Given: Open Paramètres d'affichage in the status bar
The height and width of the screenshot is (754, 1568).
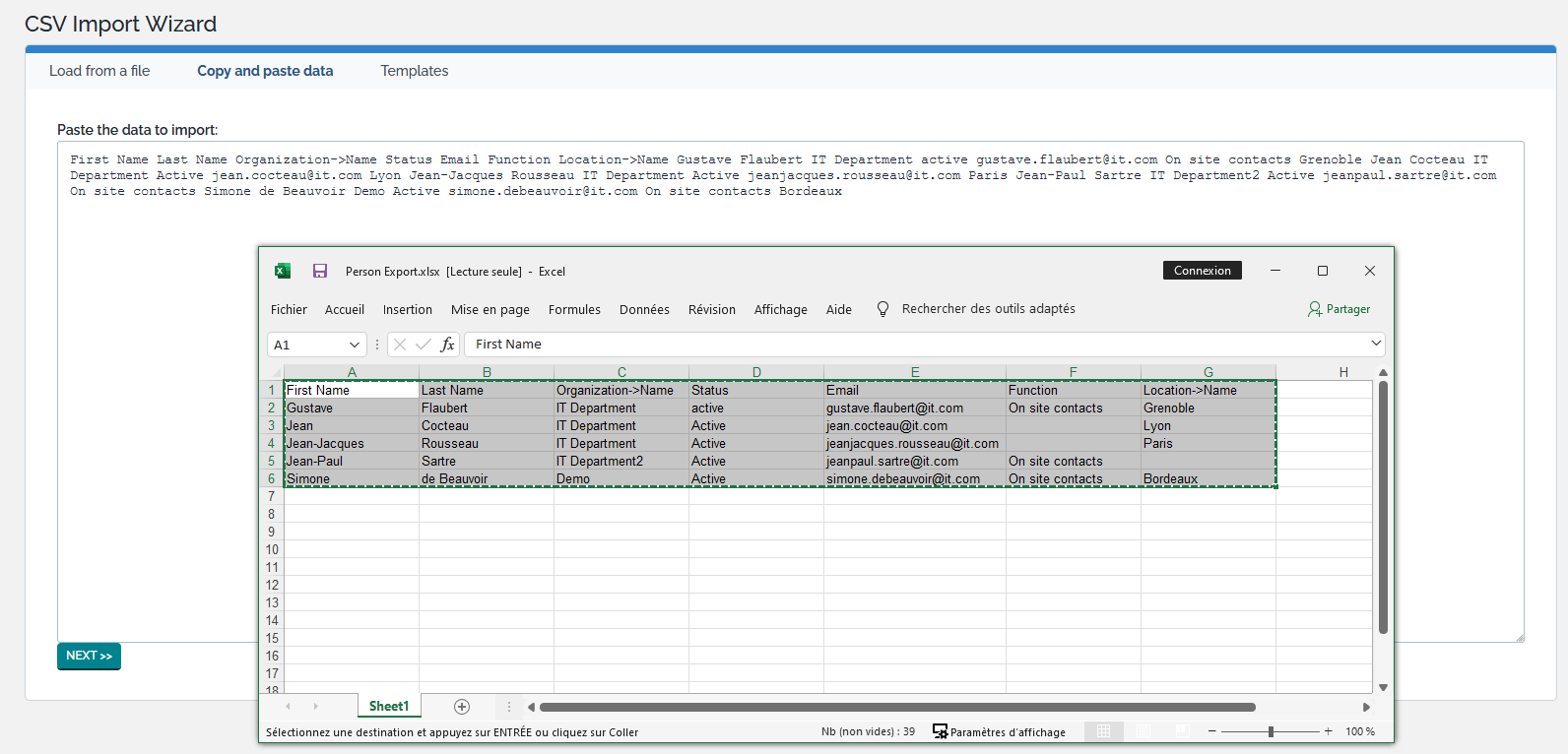Looking at the screenshot, I should pos(999,732).
